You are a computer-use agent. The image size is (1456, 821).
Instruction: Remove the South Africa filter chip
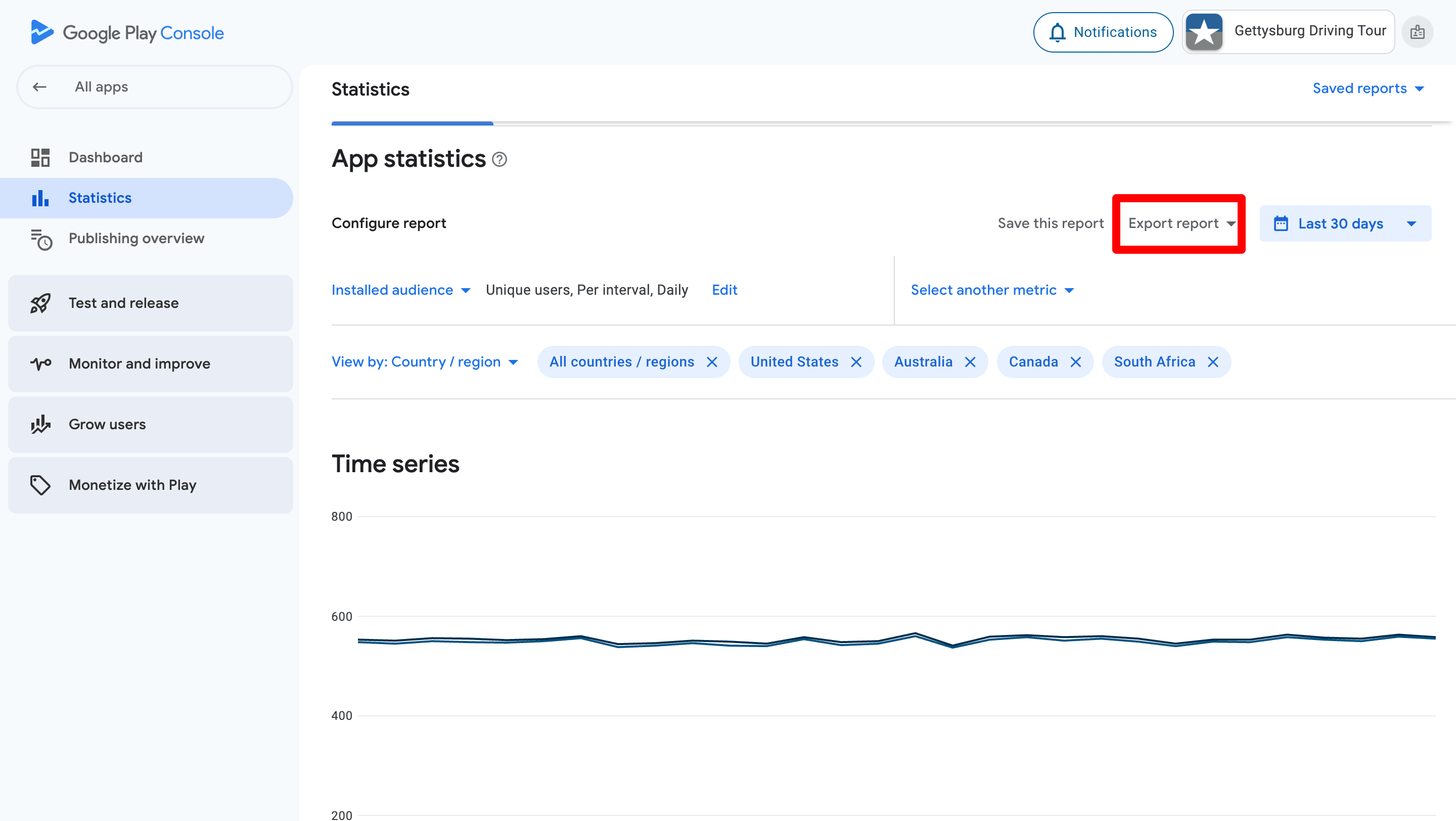(x=1213, y=362)
